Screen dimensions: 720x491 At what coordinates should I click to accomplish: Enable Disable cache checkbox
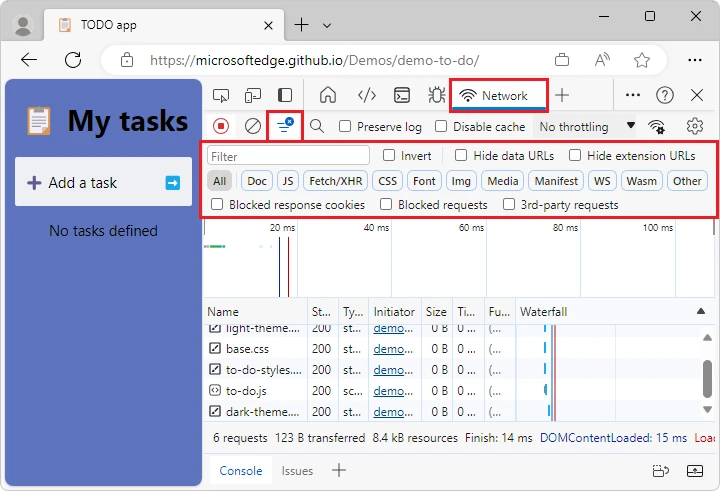pyautogui.click(x=441, y=126)
